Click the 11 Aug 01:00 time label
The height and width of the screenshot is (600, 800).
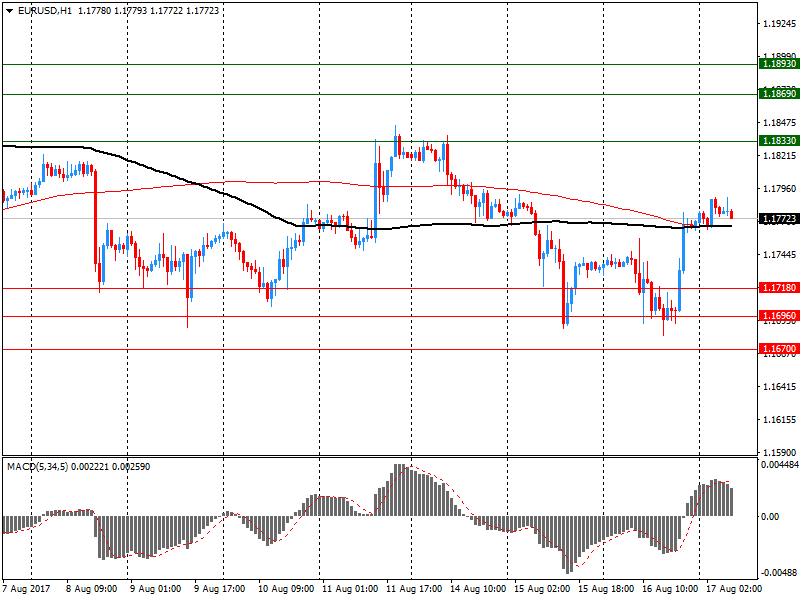350,589
